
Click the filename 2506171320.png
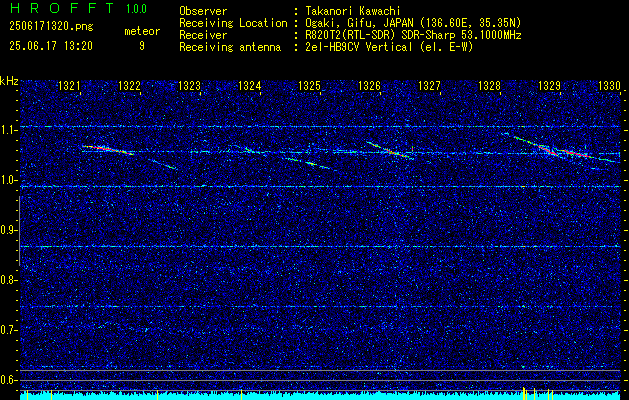click(x=51, y=26)
